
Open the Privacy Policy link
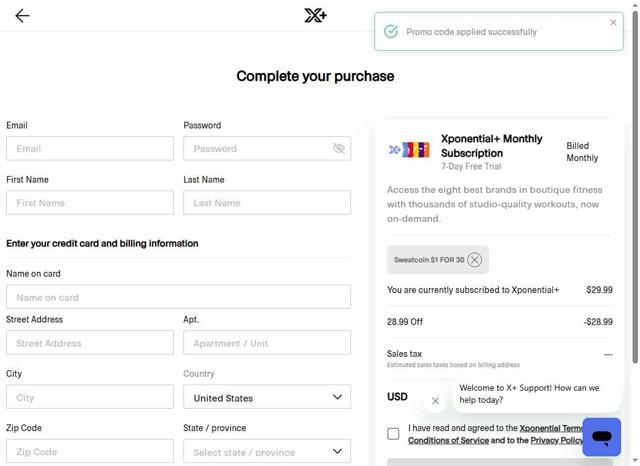click(x=556, y=440)
